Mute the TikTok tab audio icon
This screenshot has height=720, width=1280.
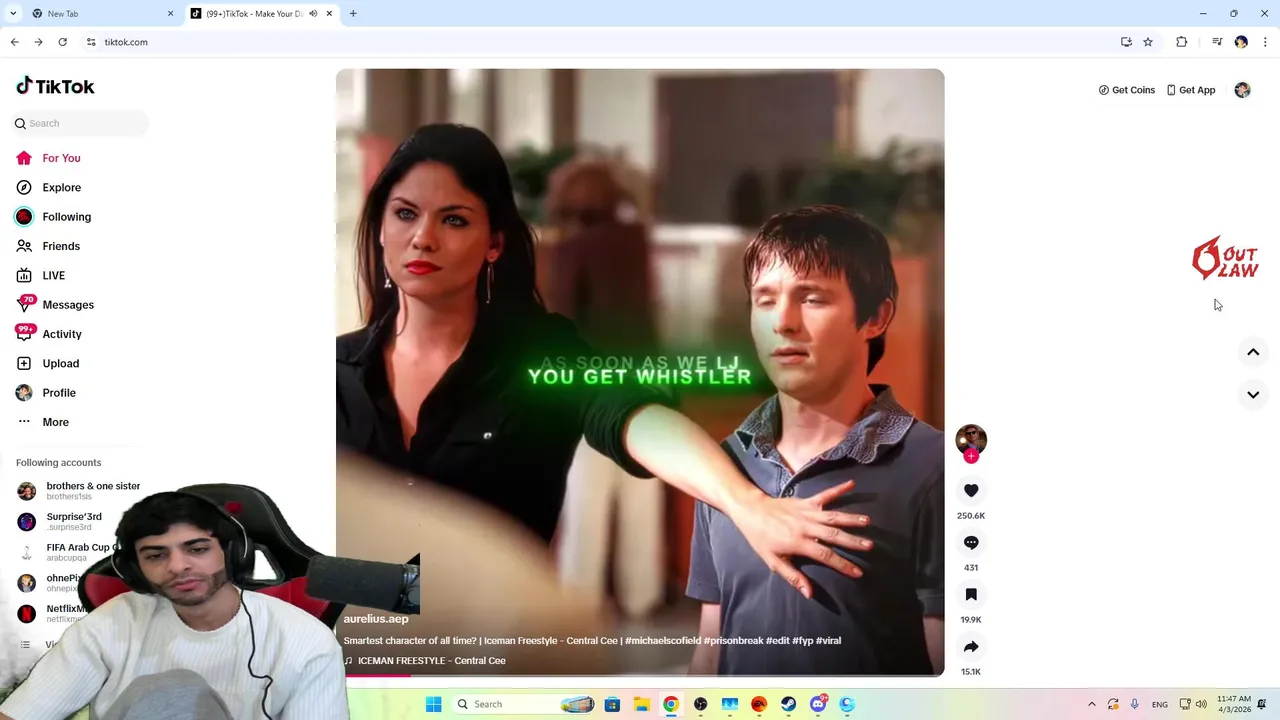click(313, 14)
